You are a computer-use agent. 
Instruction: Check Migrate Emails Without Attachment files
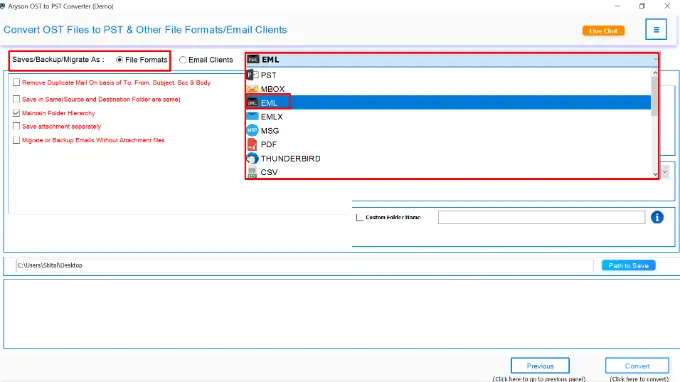point(16,140)
